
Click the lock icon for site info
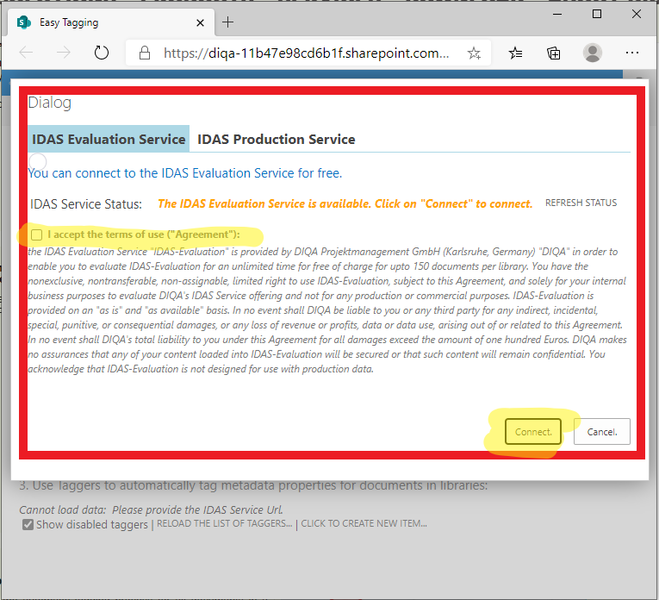pos(144,53)
